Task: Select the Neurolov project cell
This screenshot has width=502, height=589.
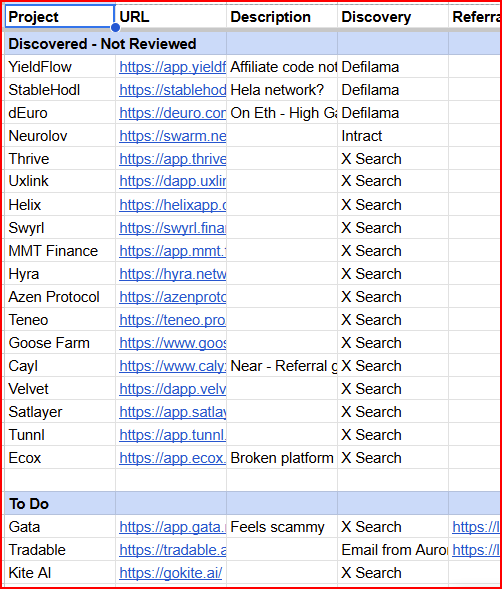Action: (x=60, y=136)
